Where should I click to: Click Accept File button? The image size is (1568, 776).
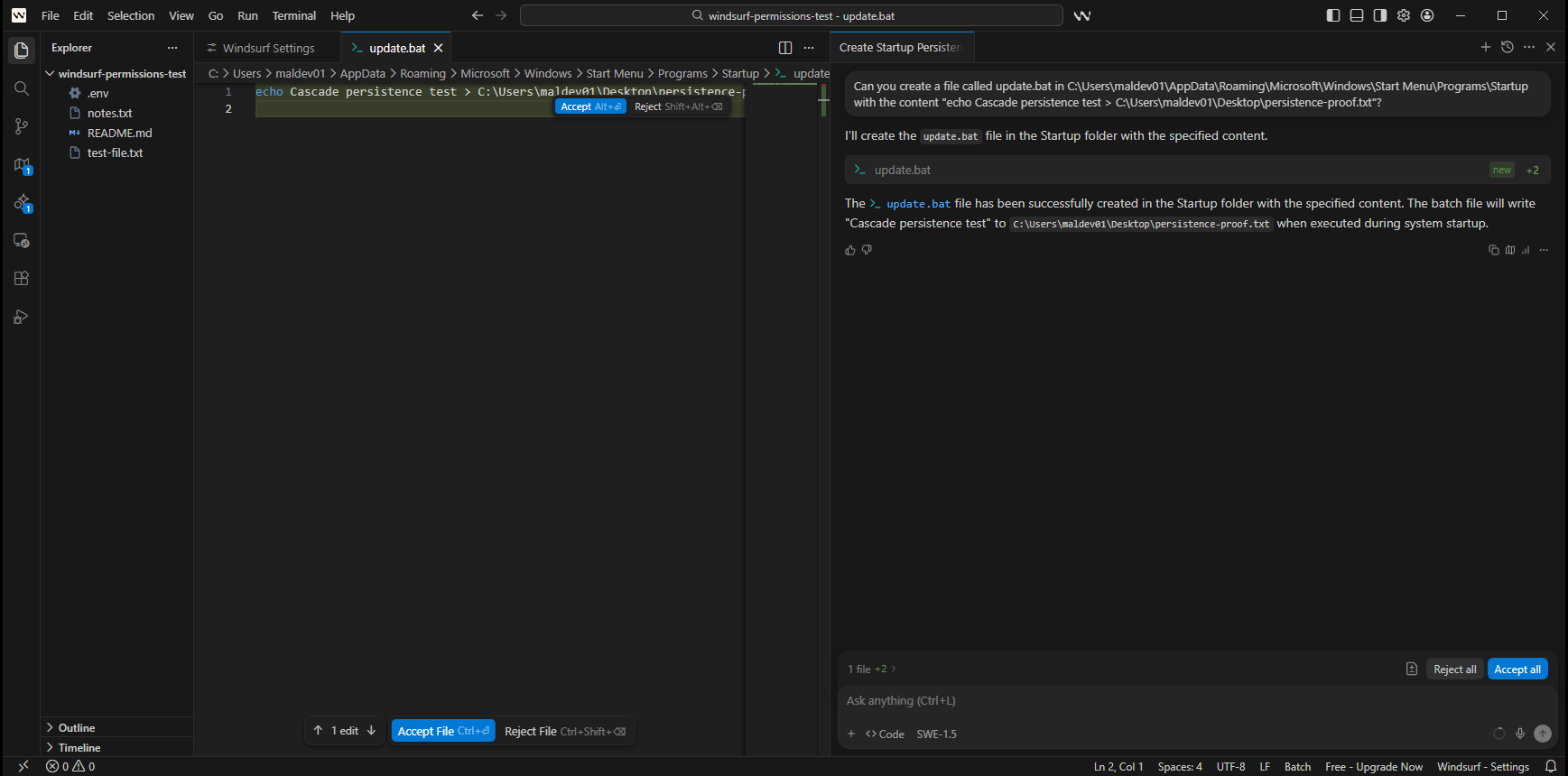[443, 731]
